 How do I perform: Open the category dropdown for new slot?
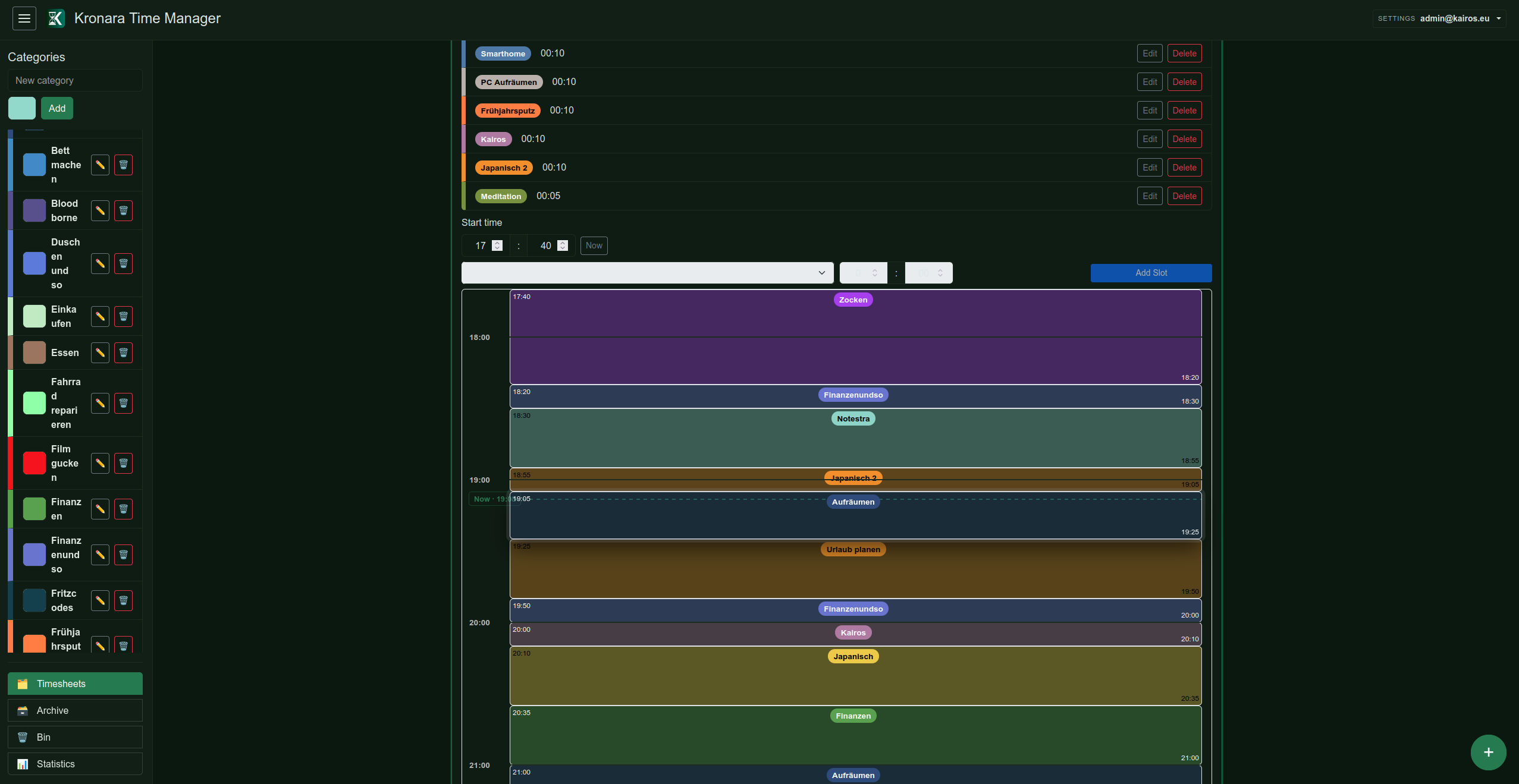[x=647, y=273]
